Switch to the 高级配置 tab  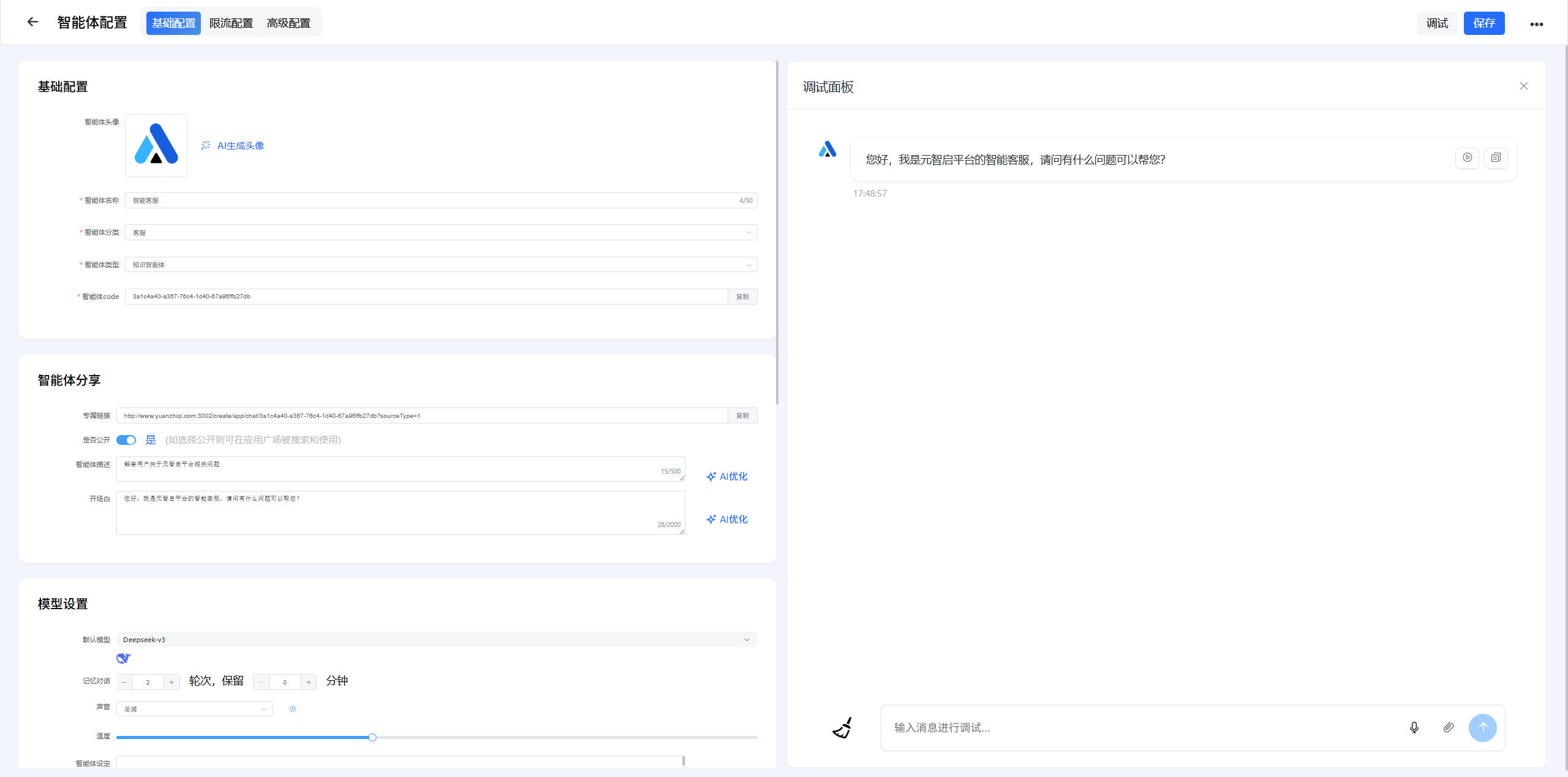tap(288, 23)
